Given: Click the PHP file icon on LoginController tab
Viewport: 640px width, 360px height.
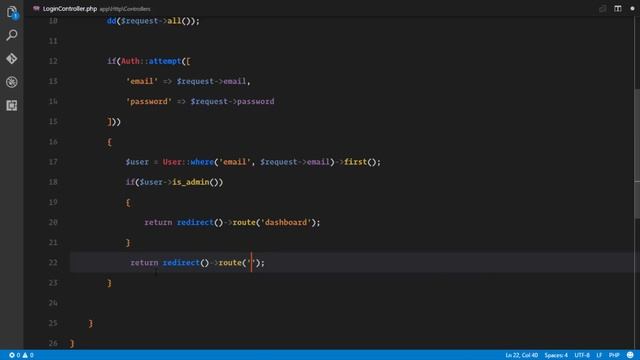Looking at the screenshot, I should [x=36, y=9].
